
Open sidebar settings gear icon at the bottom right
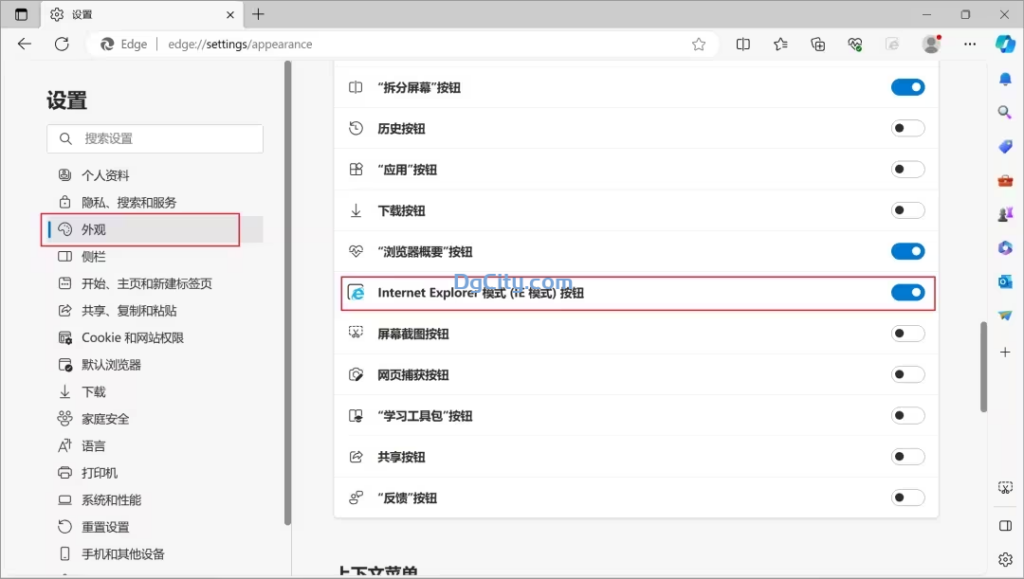[x=1005, y=559]
